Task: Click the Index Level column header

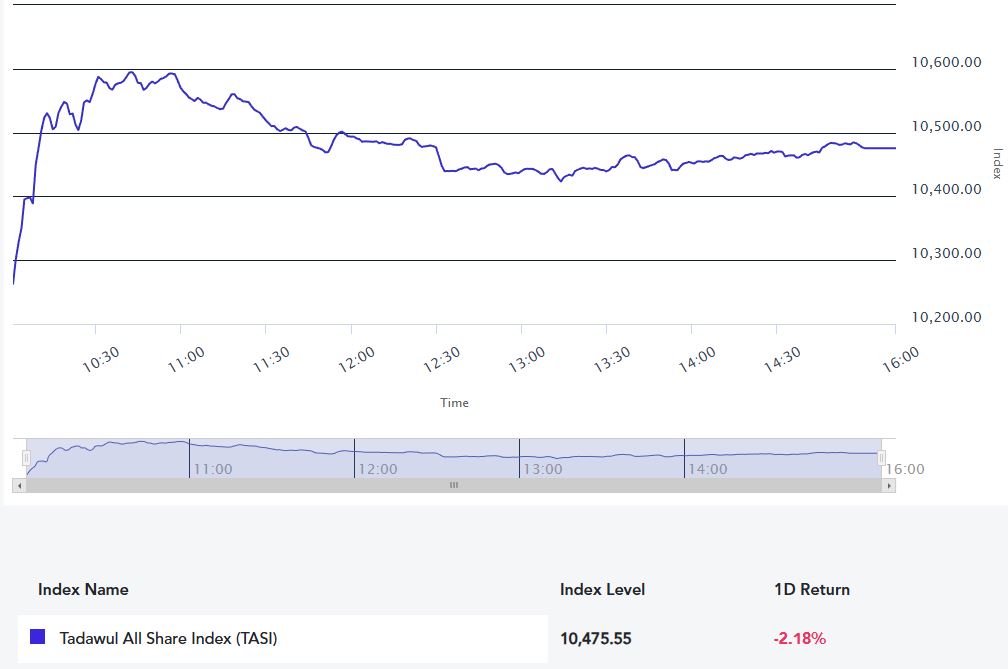Action: (602, 589)
